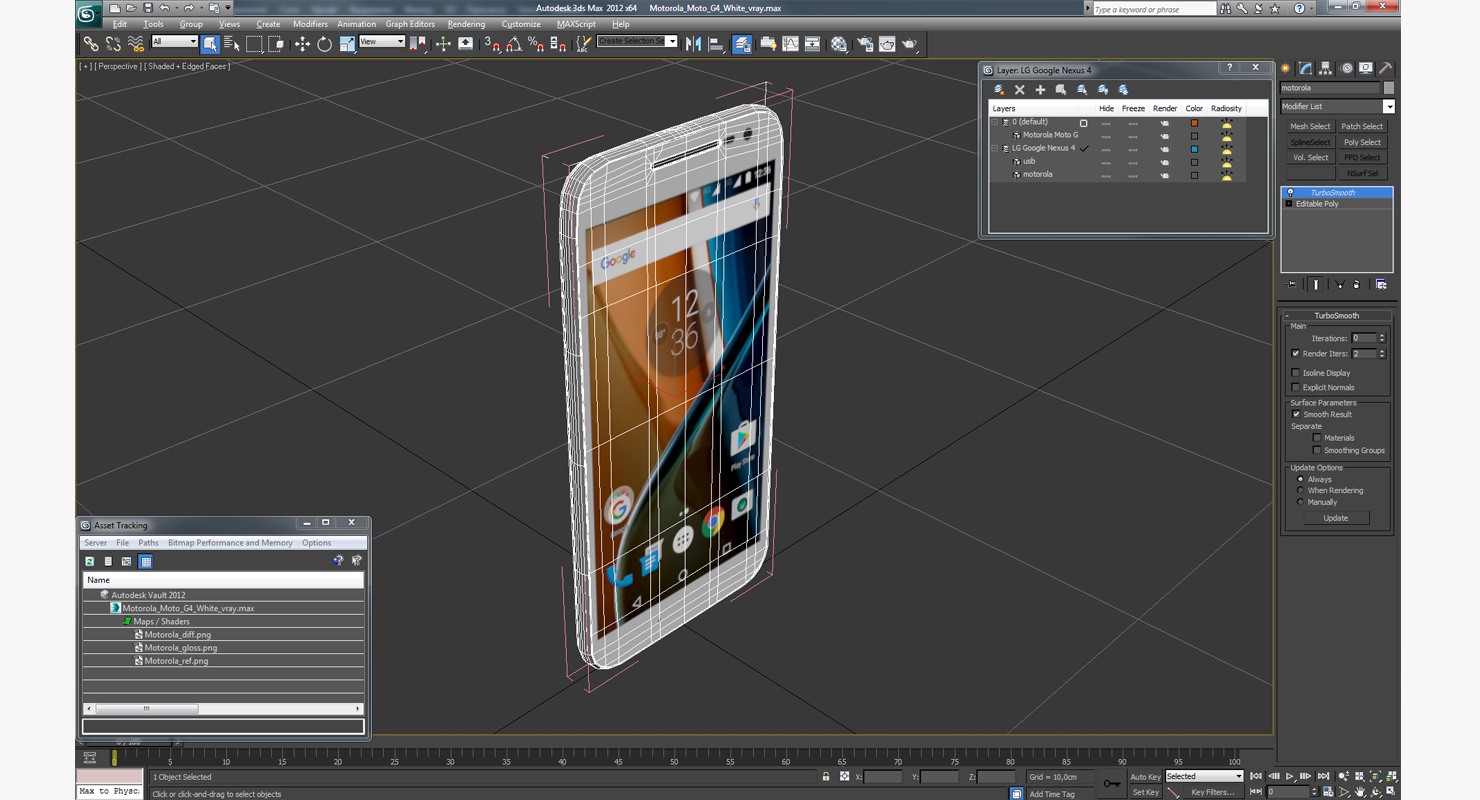Click the Set Key button
The image size is (1480, 800).
(x=1145, y=792)
